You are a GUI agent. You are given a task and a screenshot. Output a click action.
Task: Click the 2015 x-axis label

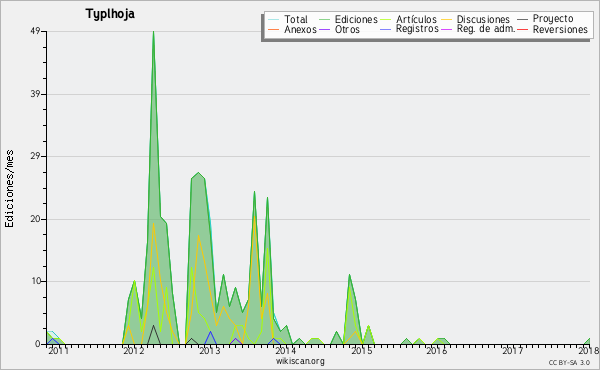[361, 350]
